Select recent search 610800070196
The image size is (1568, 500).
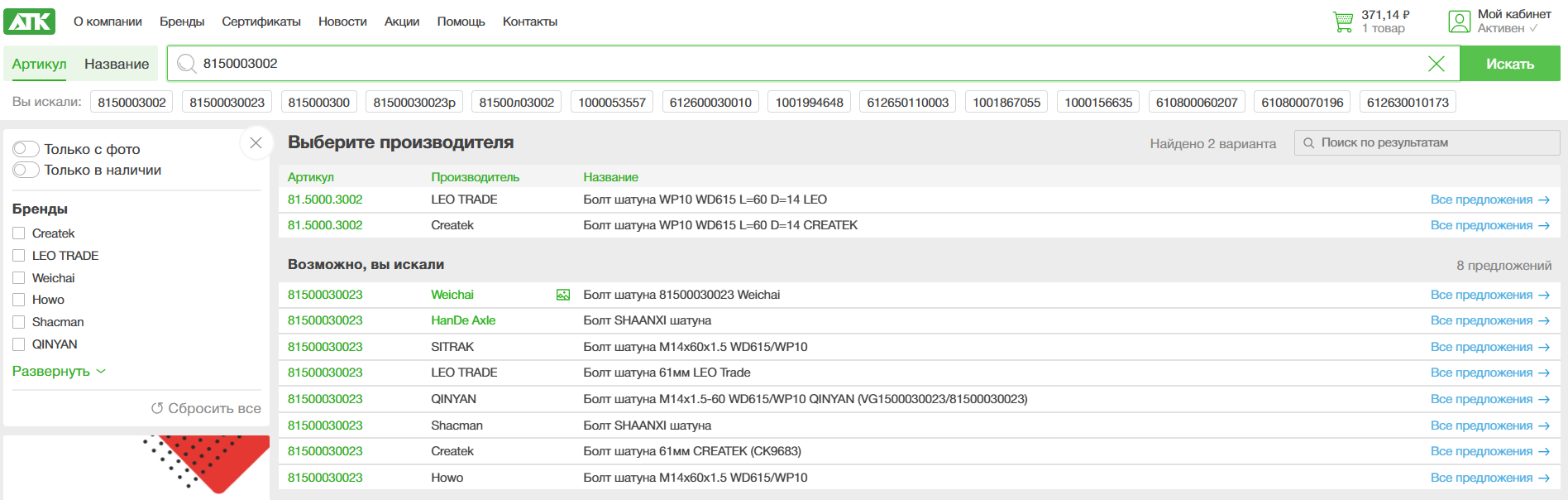[1303, 103]
